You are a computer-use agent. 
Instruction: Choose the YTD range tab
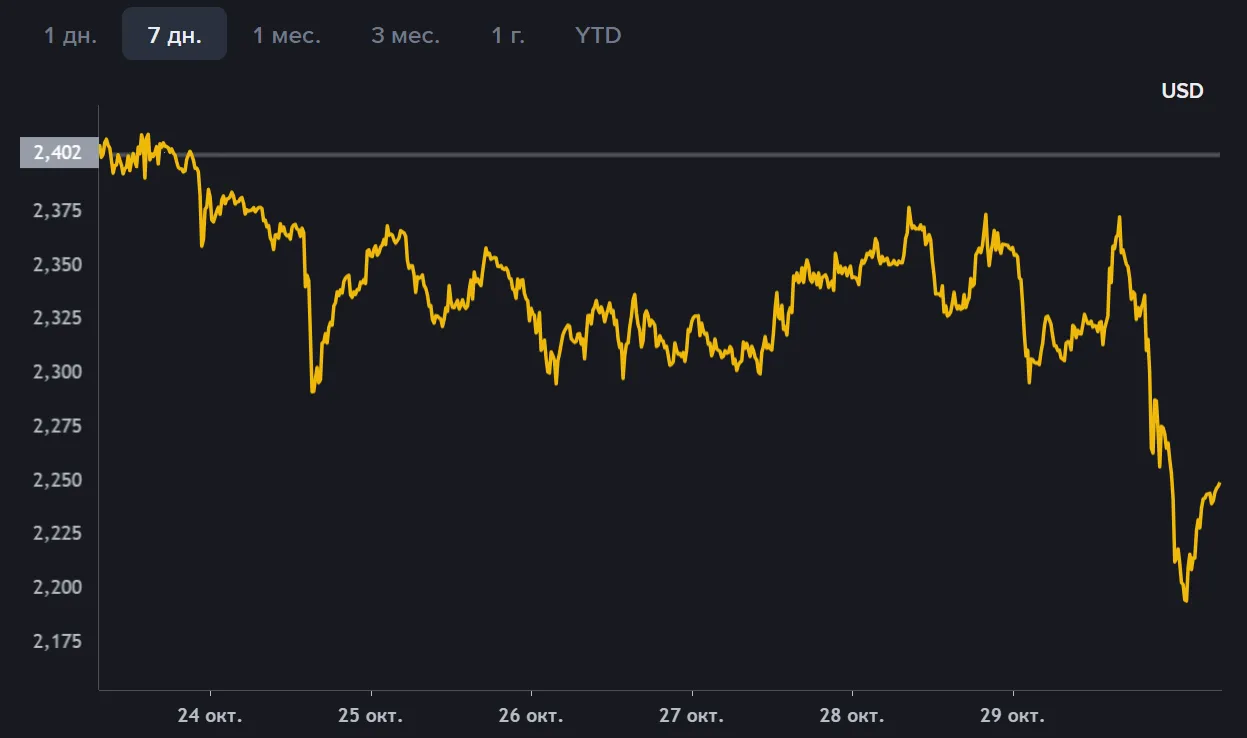point(598,35)
